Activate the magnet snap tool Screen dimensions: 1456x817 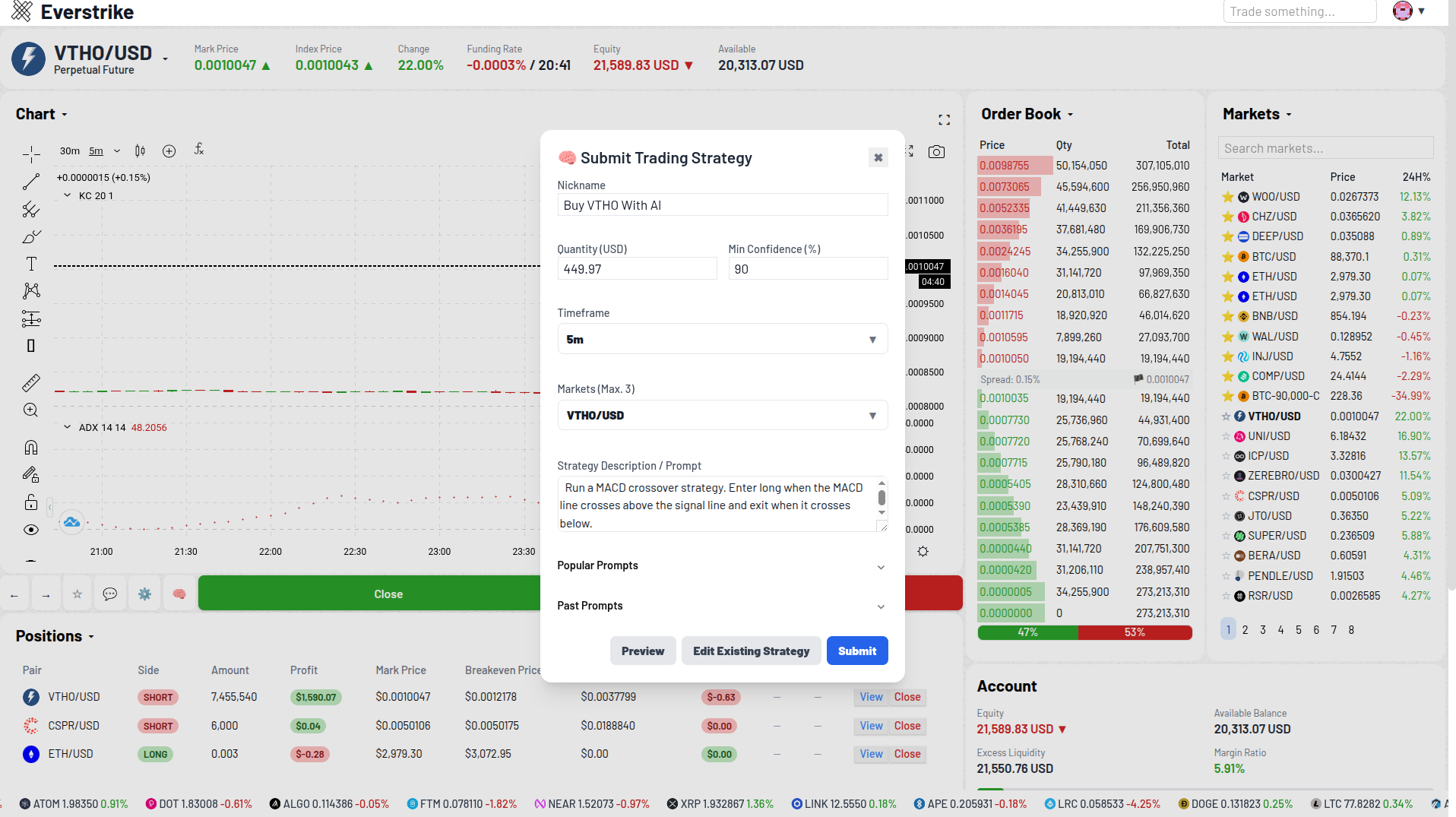pos(31,447)
